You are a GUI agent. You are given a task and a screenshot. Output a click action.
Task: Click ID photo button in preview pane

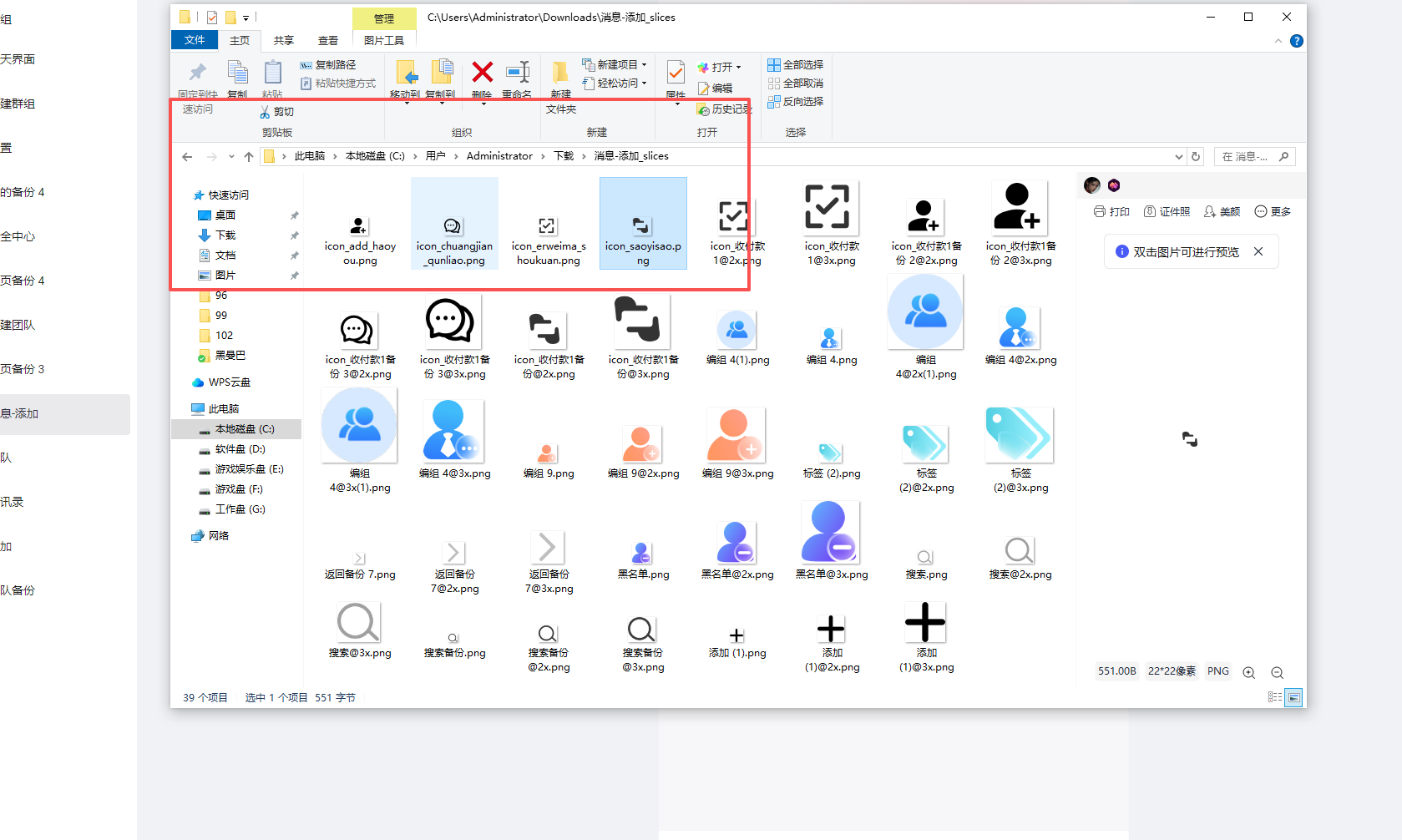[x=1167, y=212]
